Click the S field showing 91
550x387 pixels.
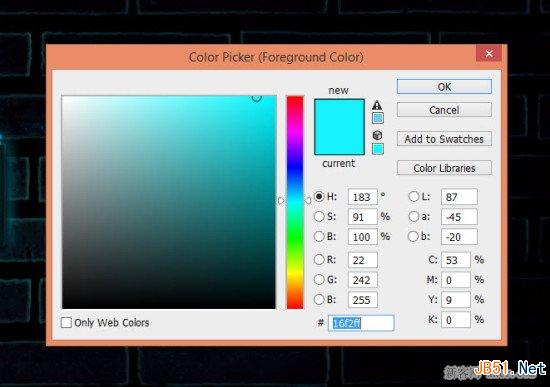[363, 217]
